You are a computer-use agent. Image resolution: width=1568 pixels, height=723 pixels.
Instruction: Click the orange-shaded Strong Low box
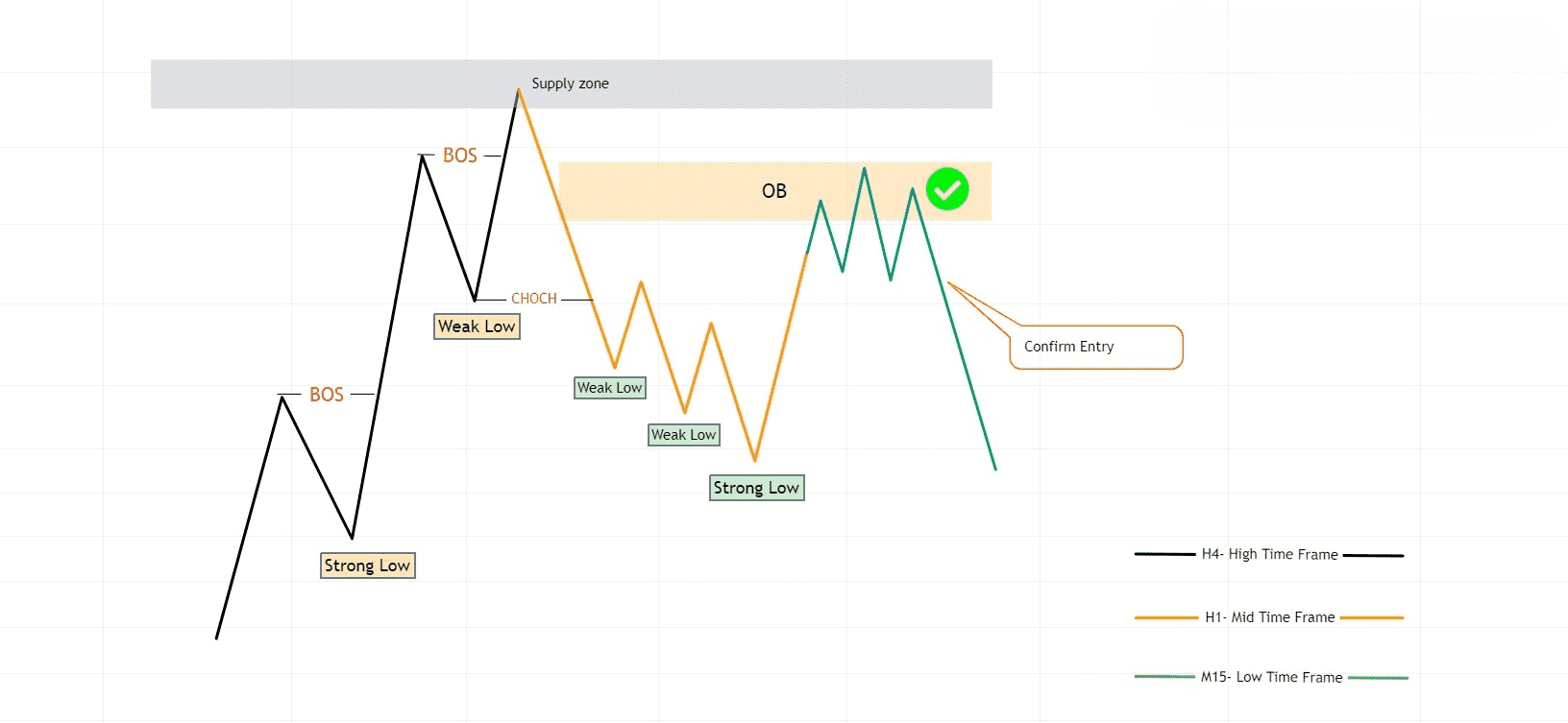tap(367, 566)
